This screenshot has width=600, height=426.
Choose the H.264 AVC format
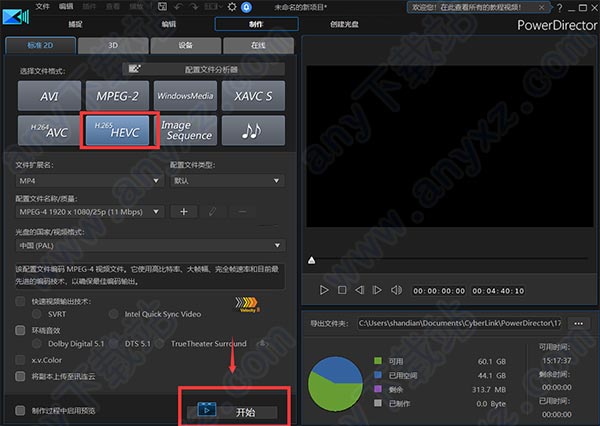pyautogui.click(x=49, y=131)
